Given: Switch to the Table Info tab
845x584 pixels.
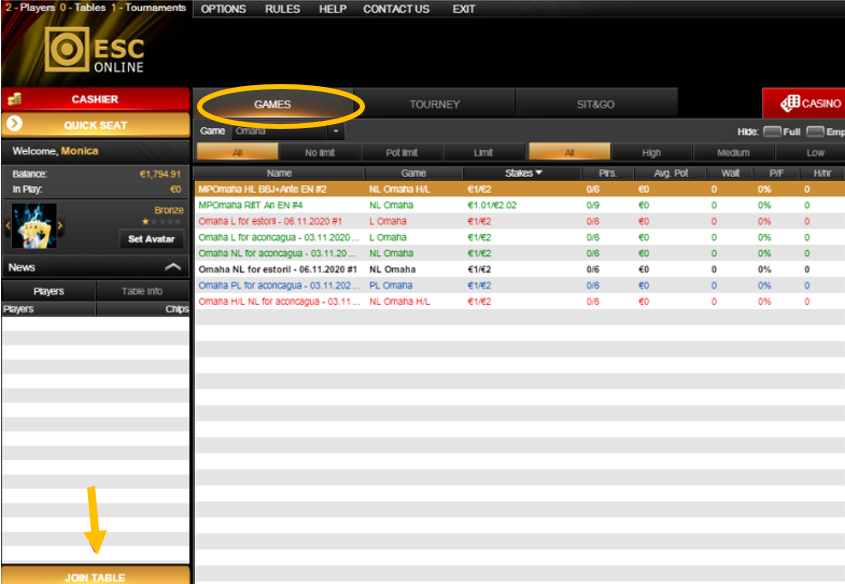Looking at the screenshot, I should pyautogui.click(x=142, y=291).
